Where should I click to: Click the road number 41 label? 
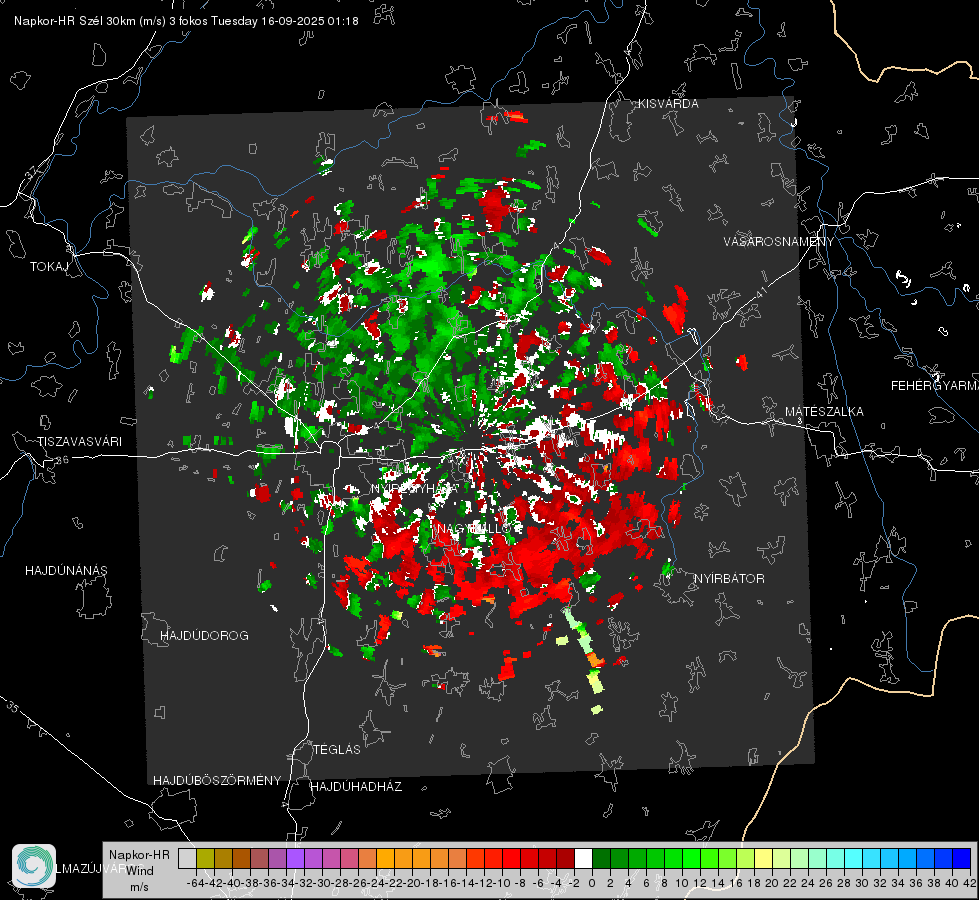click(x=761, y=291)
